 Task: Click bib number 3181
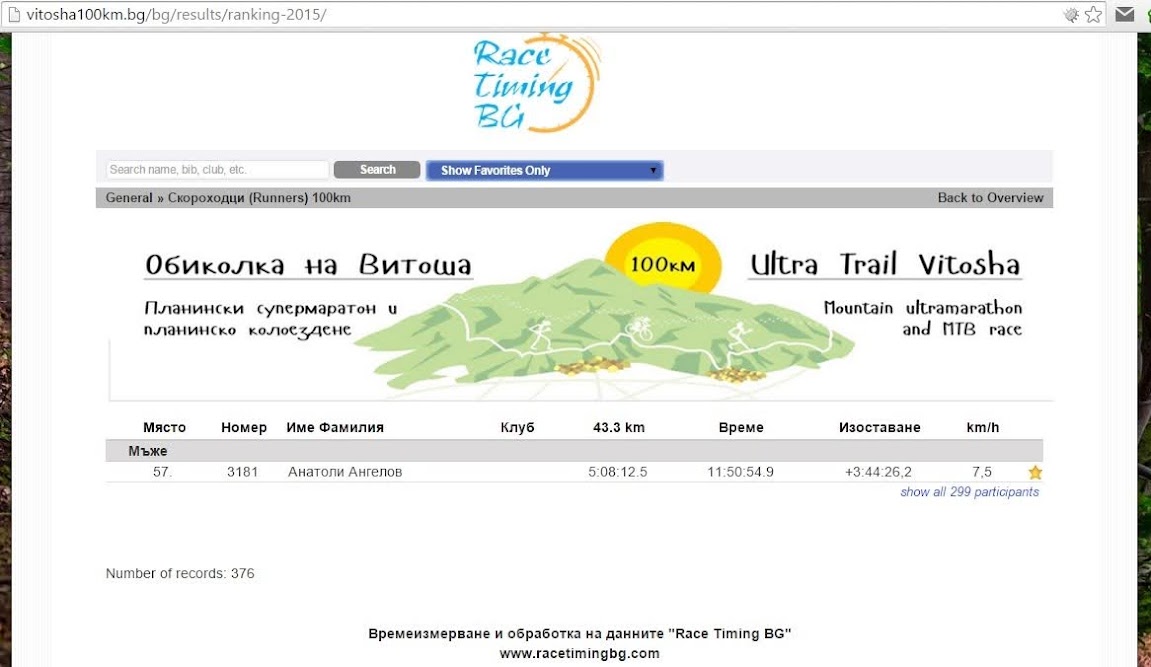tap(242, 472)
